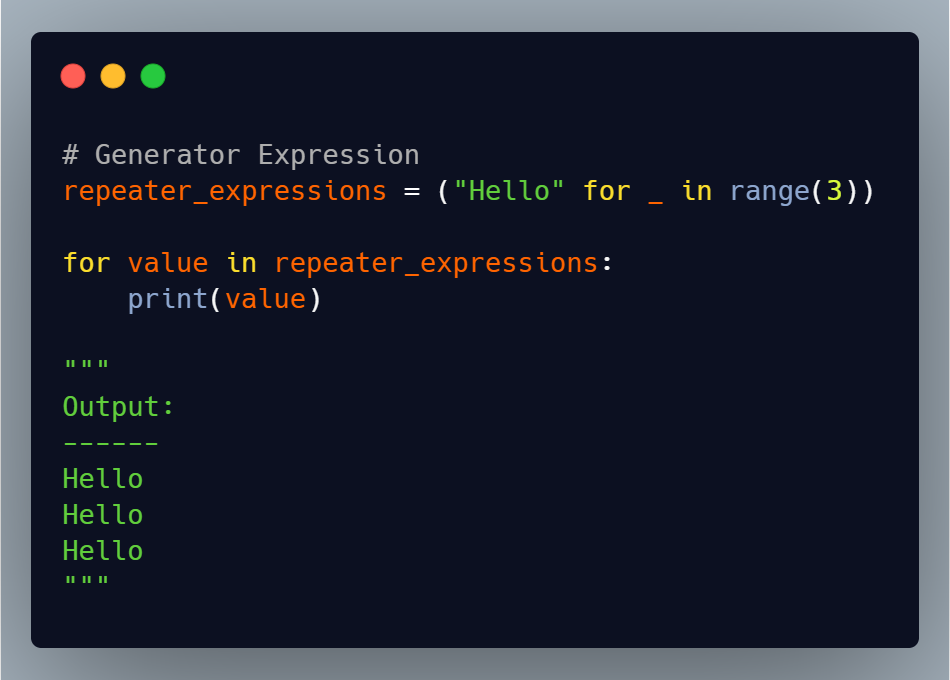Click the '# Generator Expression' comment line

(x=240, y=155)
